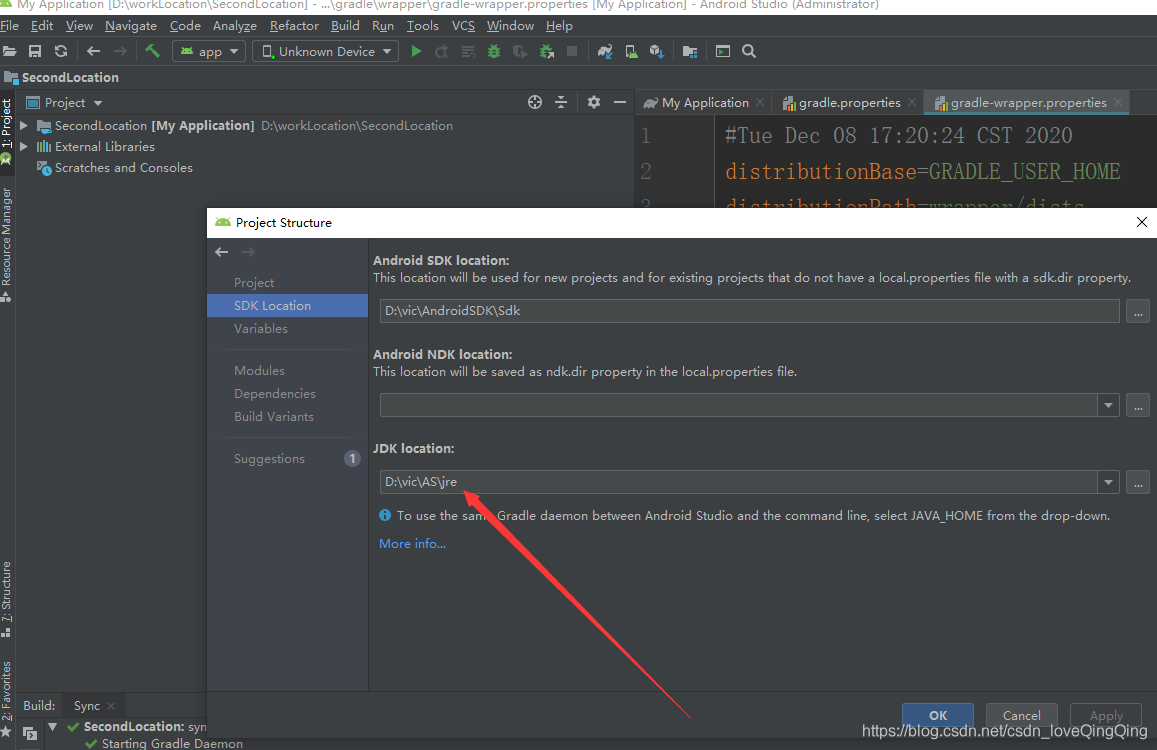Browse for the Android NDK location
This screenshot has width=1157, height=750.
coord(1138,405)
